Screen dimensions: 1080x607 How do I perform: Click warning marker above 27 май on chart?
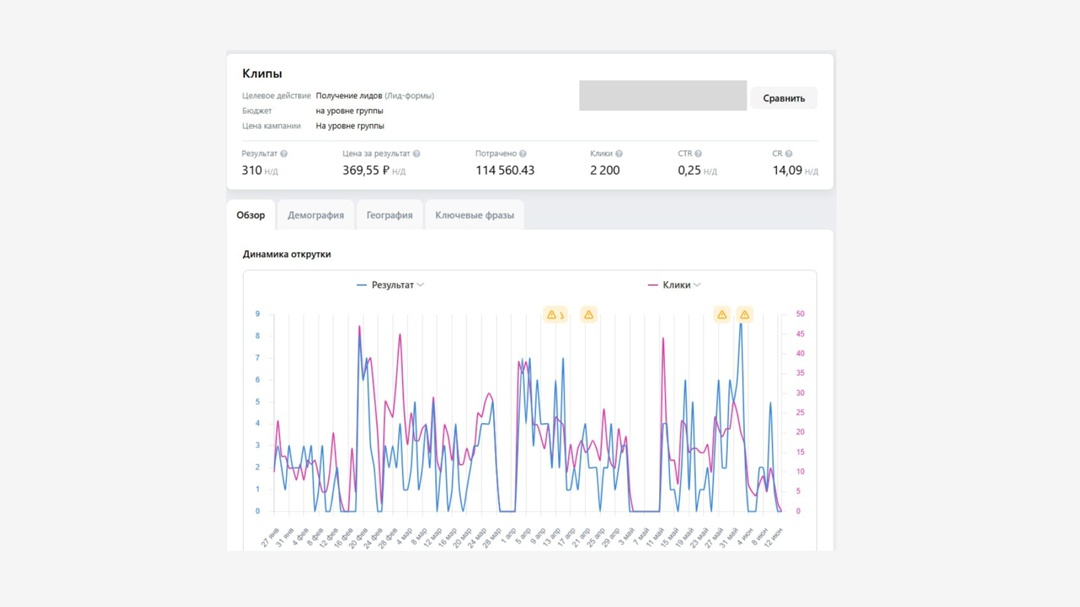click(721, 315)
